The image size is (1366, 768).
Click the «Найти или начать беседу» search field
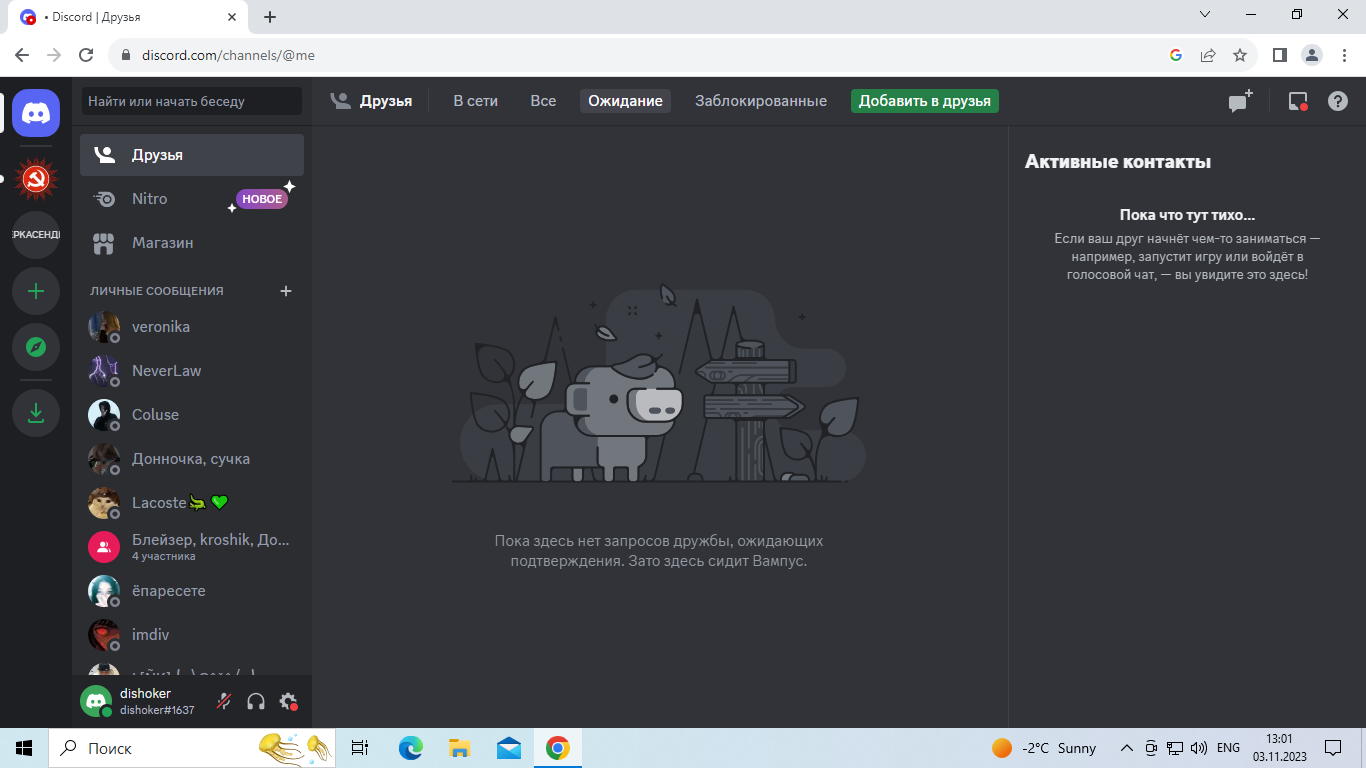pyautogui.click(x=191, y=101)
